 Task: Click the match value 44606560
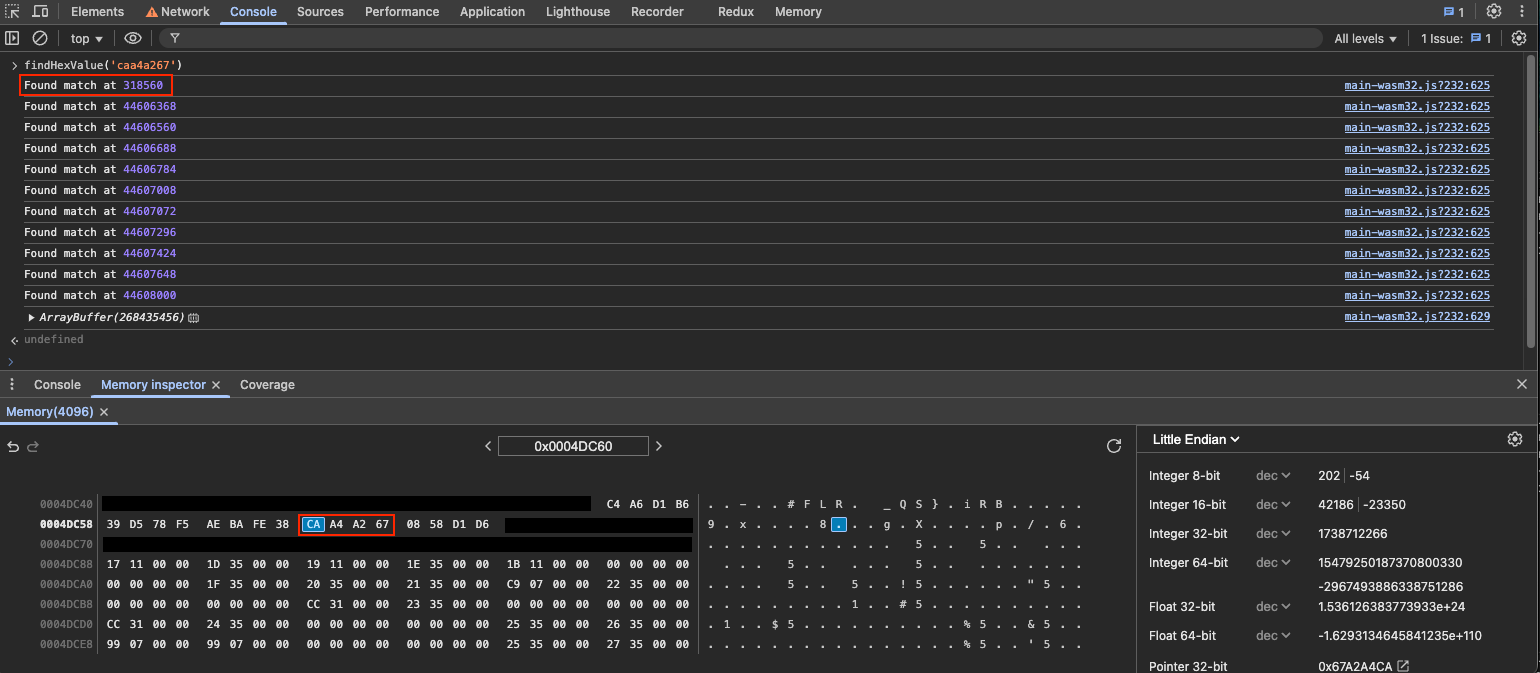pyautogui.click(x=150, y=127)
